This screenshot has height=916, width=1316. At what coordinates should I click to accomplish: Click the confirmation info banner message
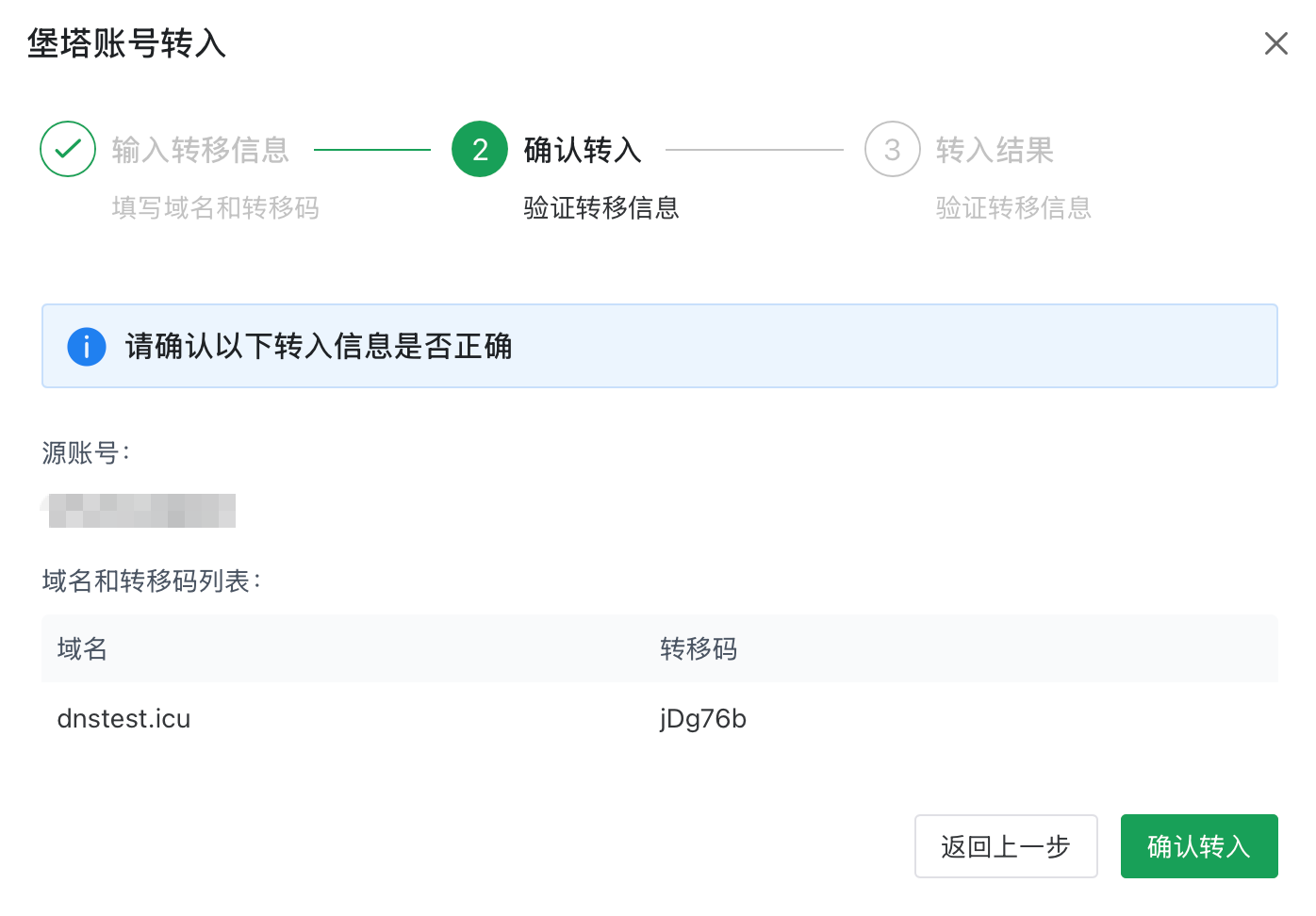tap(319, 346)
